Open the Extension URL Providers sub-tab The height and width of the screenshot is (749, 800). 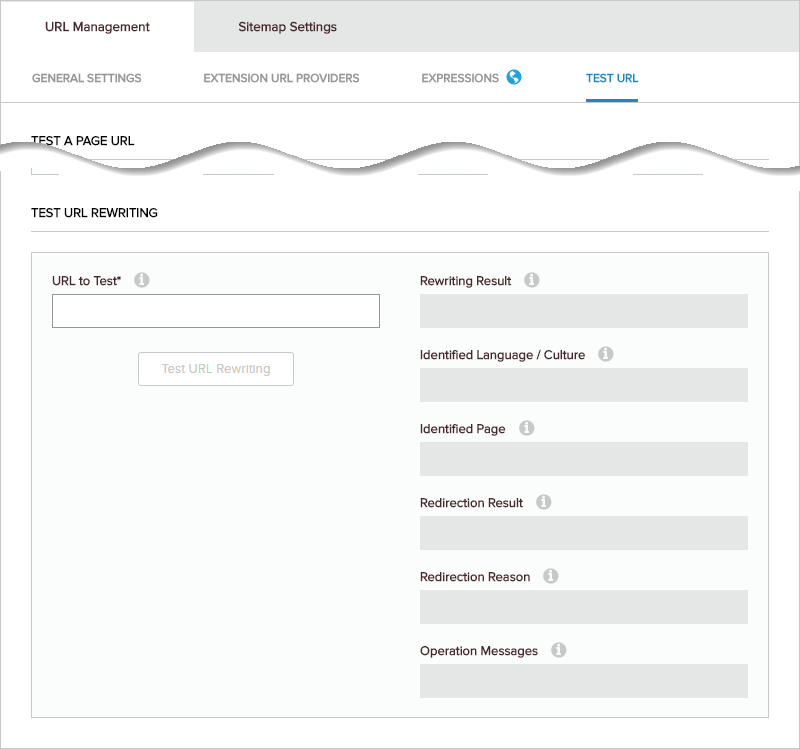tap(281, 78)
